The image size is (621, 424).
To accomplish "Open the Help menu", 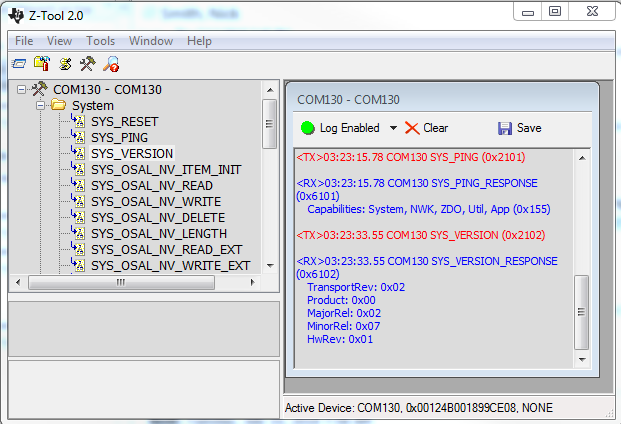I will pyautogui.click(x=199, y=41).
